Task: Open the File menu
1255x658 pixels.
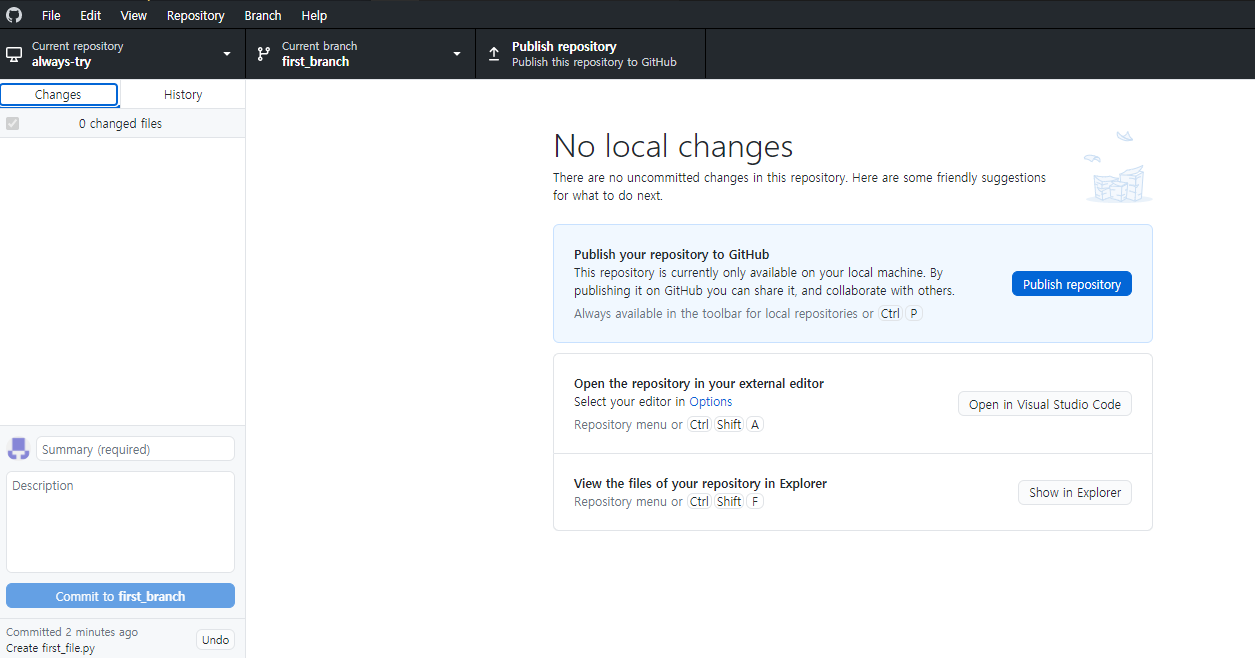Action: [51, 15]
